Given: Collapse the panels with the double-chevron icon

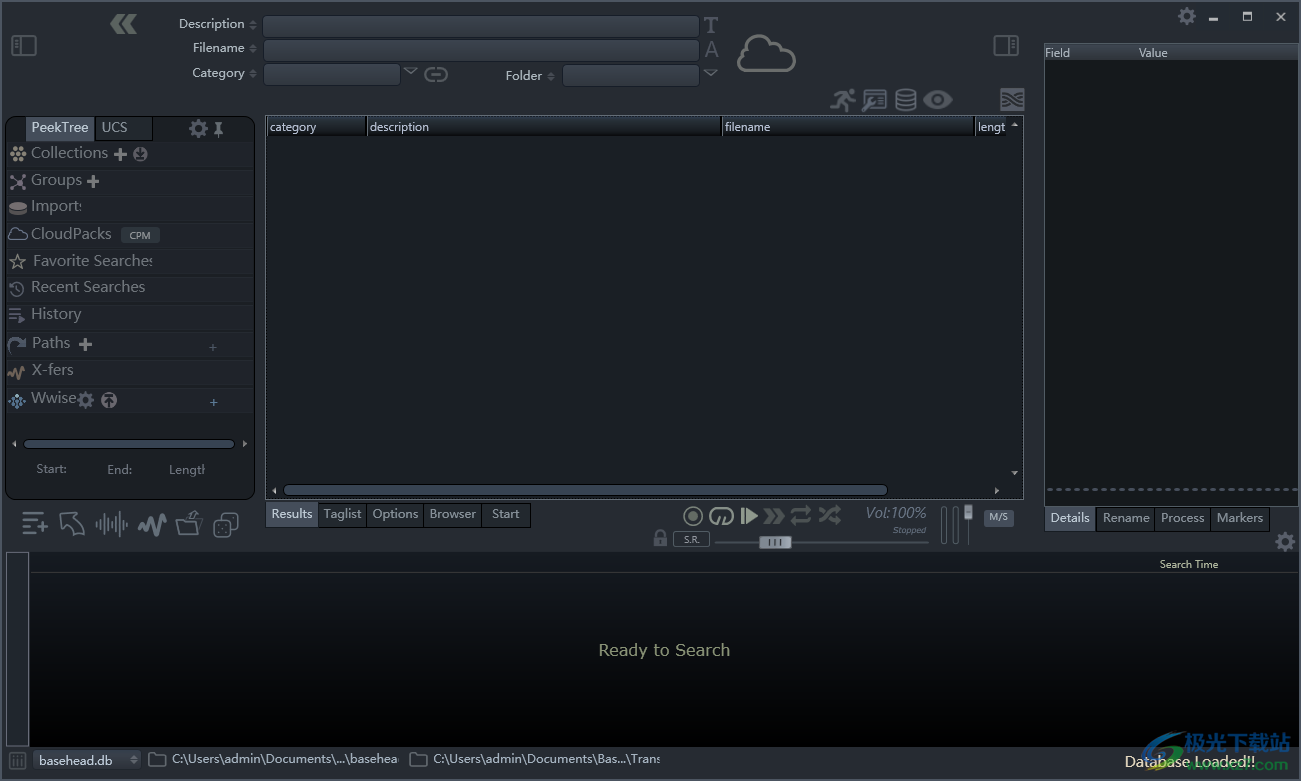Looking at the screenshot, I should (124, 24).
